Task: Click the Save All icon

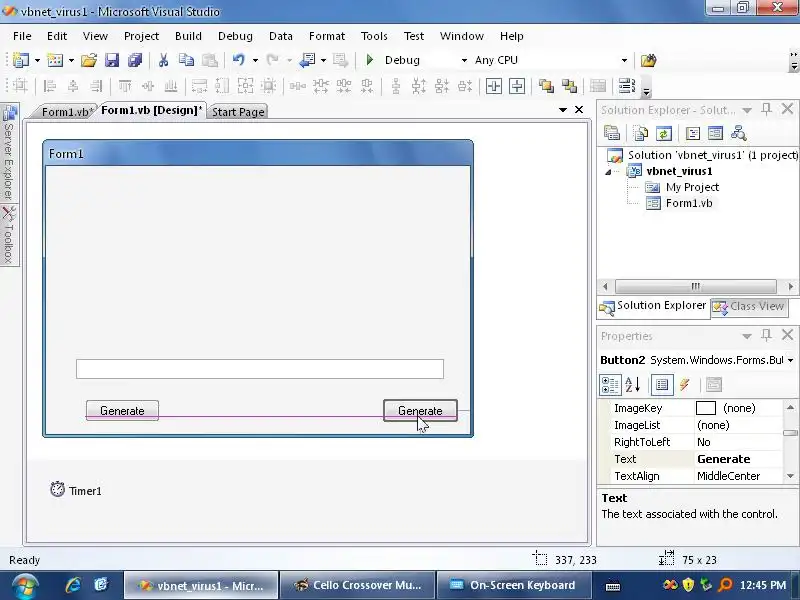Action: tap(135, 60)
